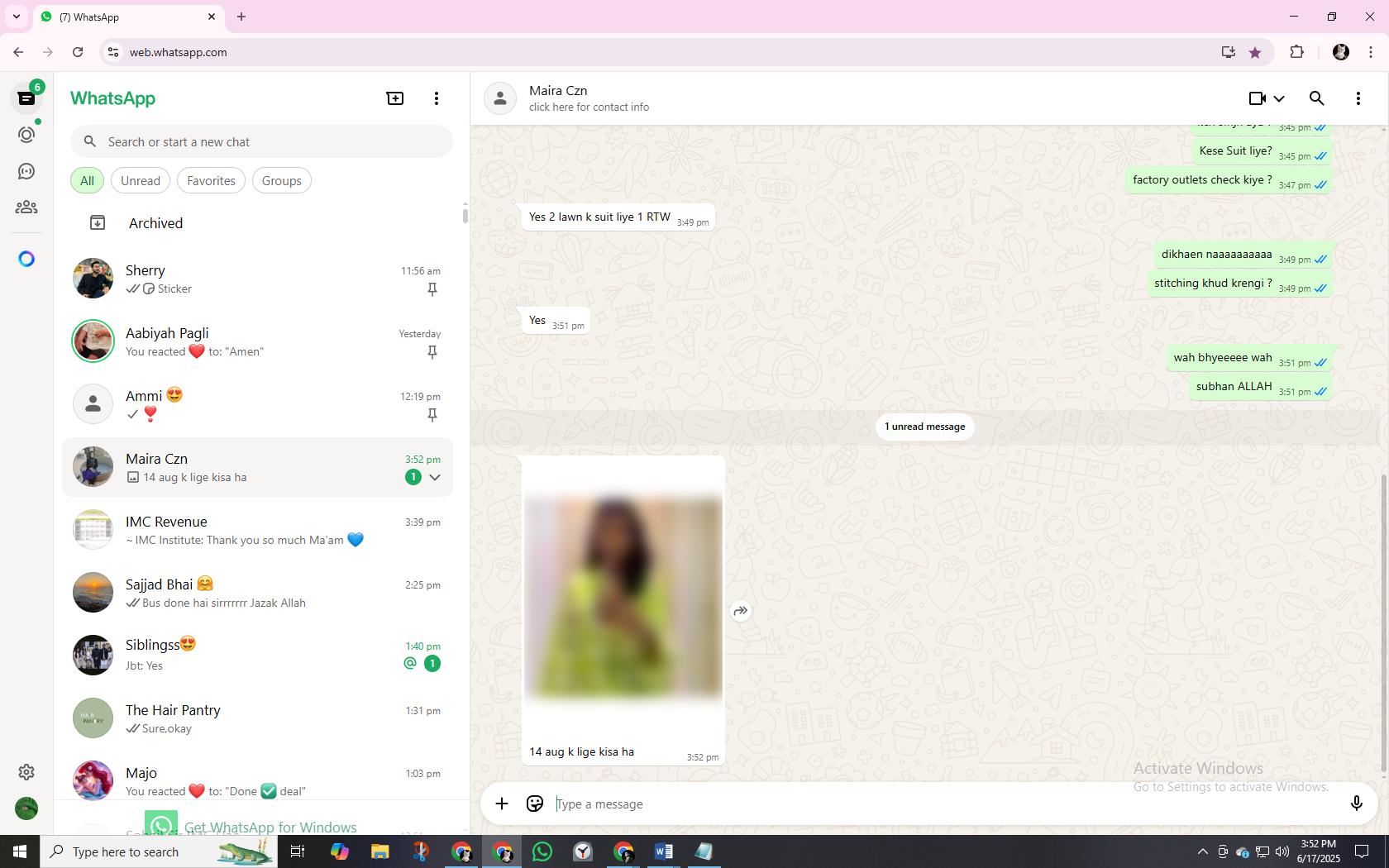Open Word from the Windows taskbar
This screenshot has height=868, width=1389.
pyautogui.click(x=663, y=851)
